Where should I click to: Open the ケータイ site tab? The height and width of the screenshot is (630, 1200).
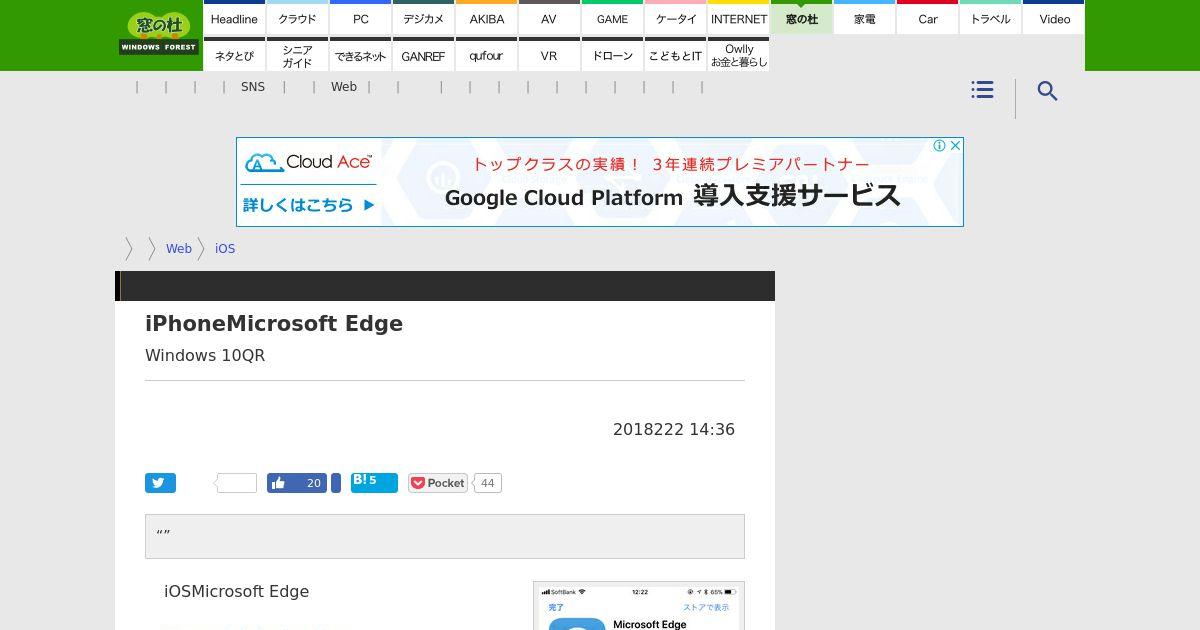click(675, 17)
